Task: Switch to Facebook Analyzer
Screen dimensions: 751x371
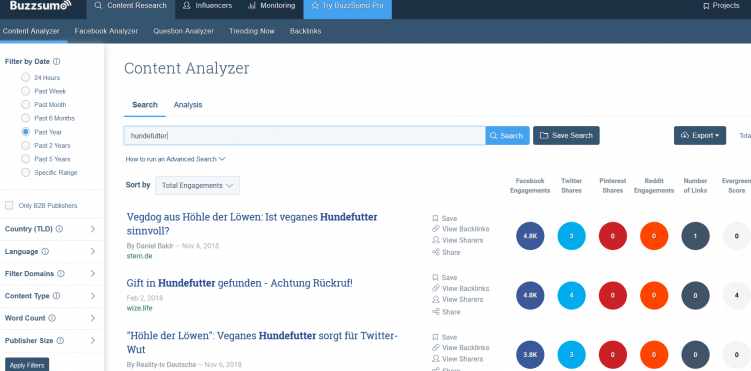Action: click(x=106, y=31)
